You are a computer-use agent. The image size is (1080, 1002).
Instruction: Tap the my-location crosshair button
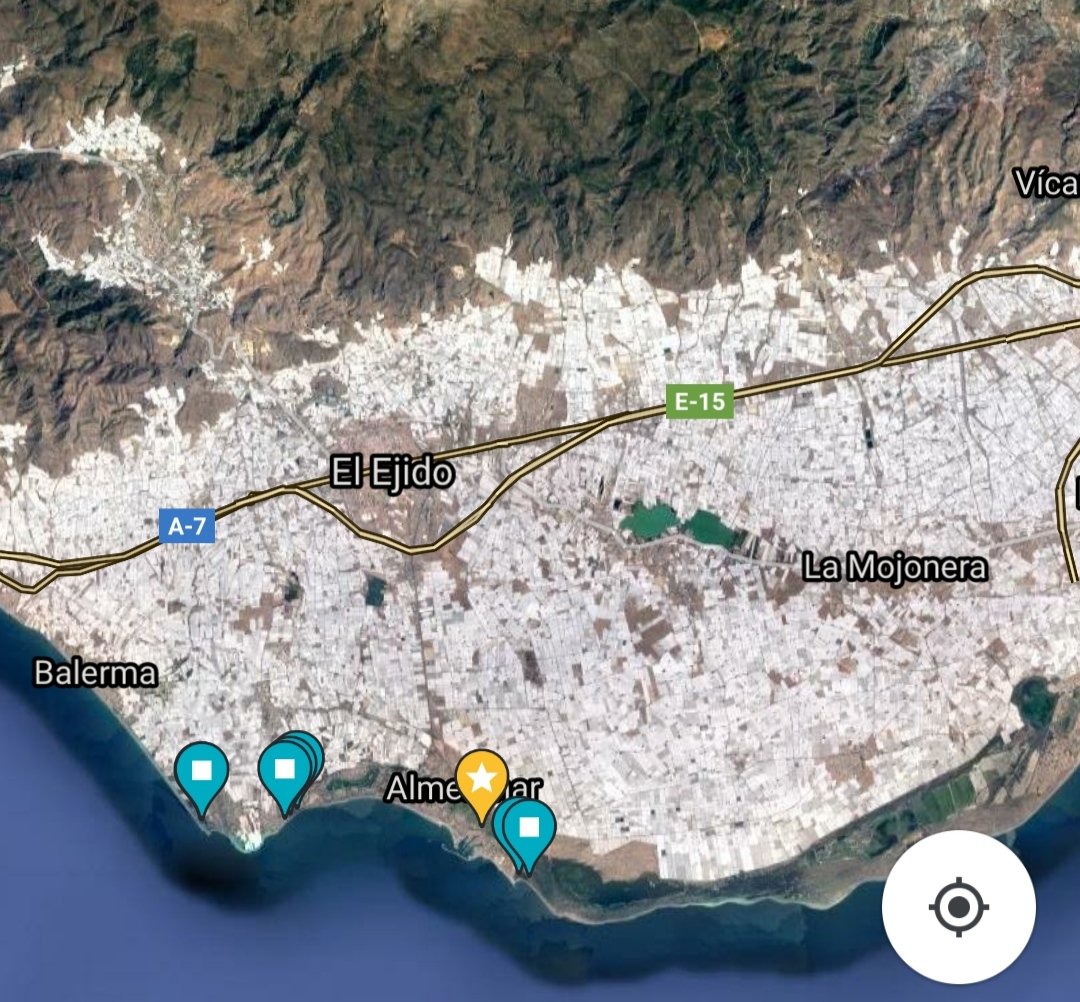(x=959, y=907)
